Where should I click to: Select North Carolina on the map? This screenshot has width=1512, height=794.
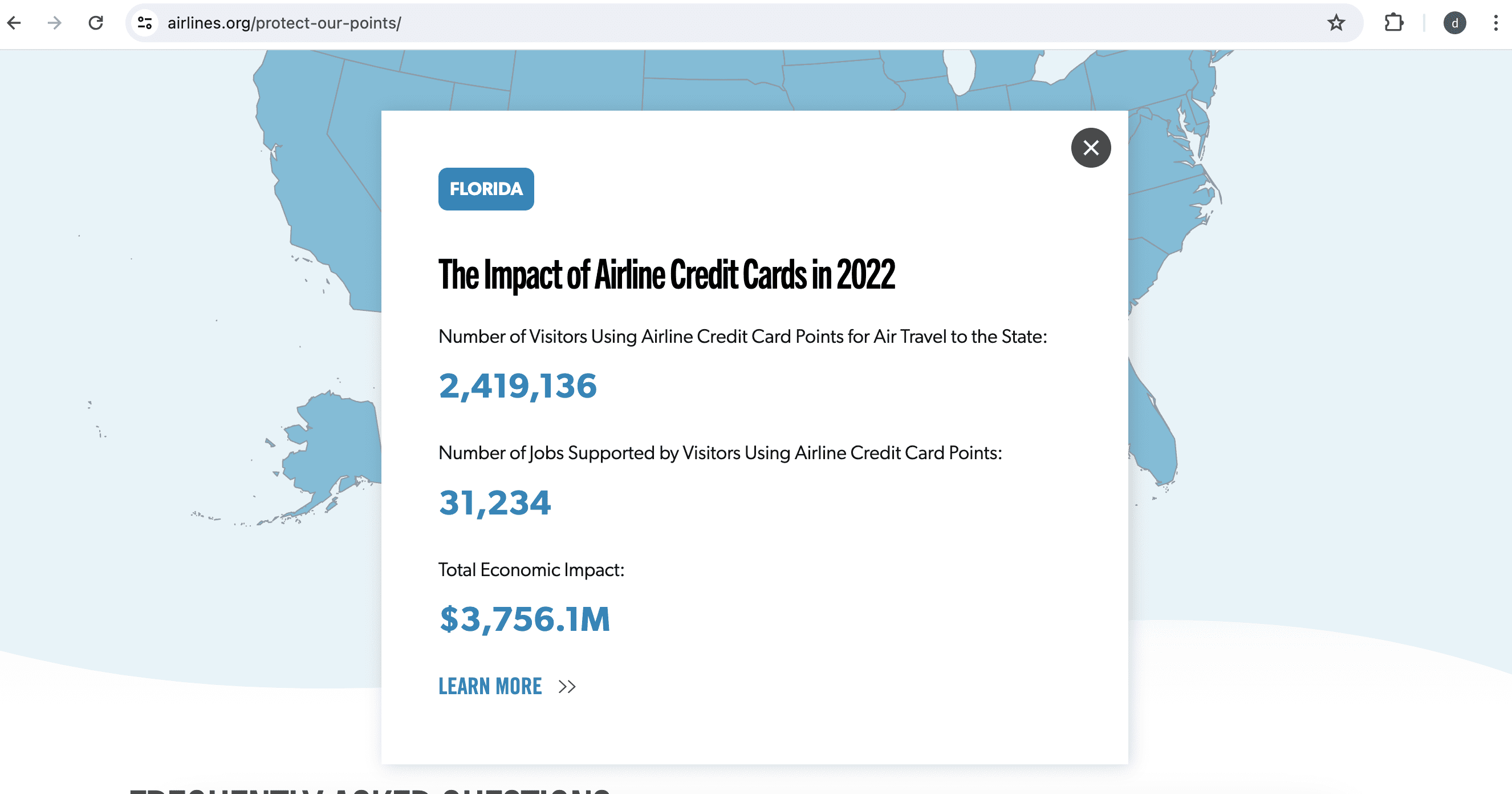[1168, 212]
